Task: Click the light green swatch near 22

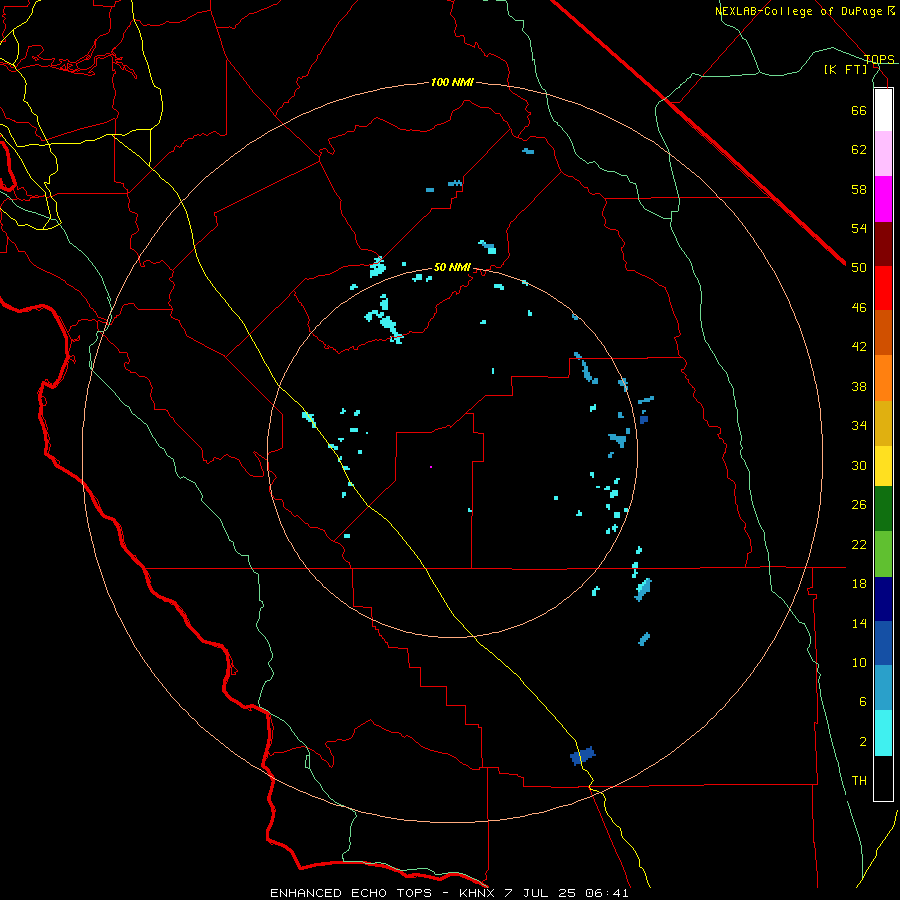Action: tap(883, 554)
